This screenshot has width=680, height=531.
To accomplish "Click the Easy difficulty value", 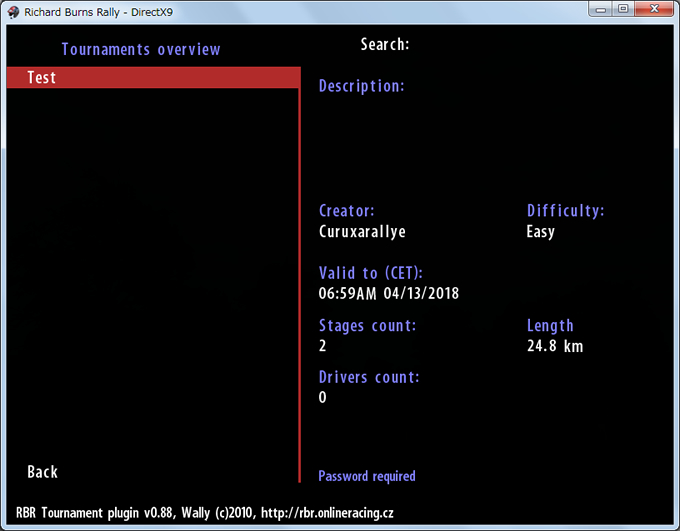I will point(540,231).
